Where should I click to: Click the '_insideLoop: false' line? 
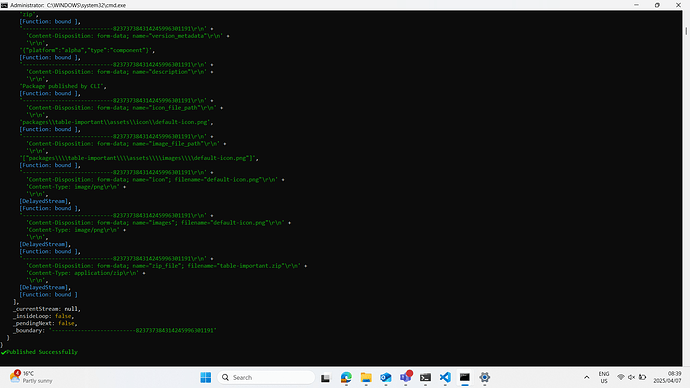tap(43, 316)
